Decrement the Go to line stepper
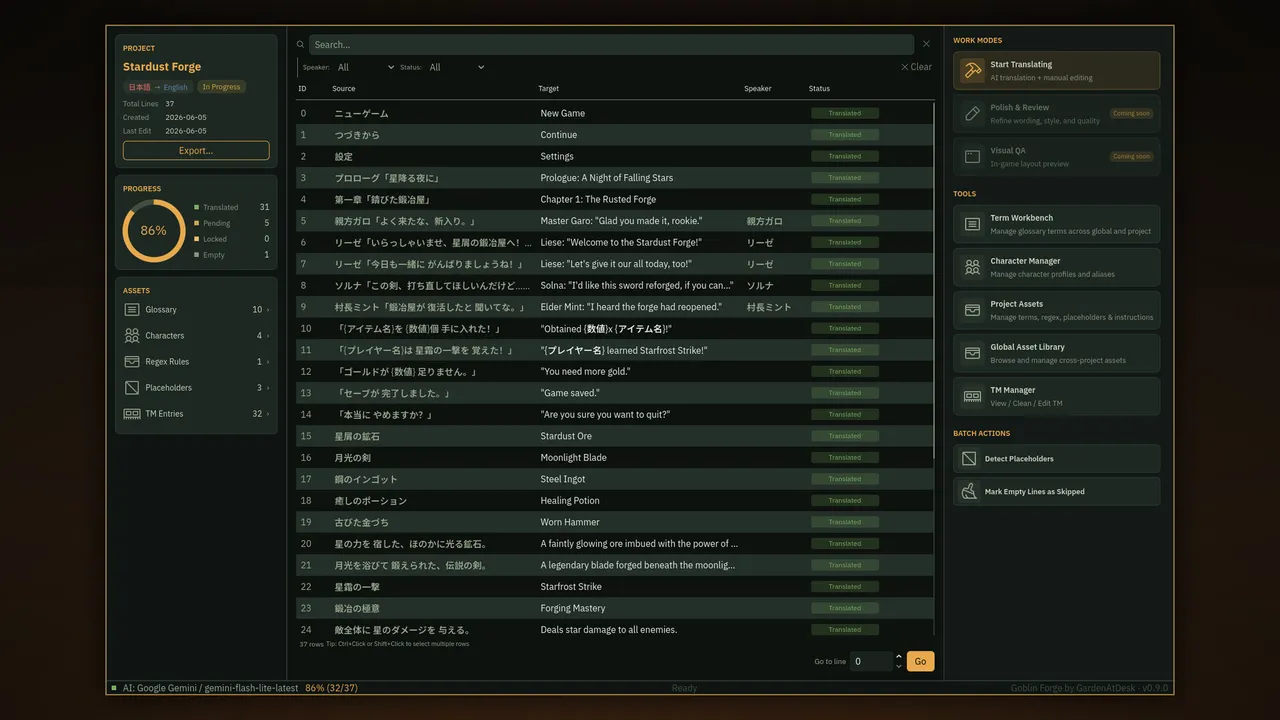Screen dimensions: 1280x720 click(898, 666)
